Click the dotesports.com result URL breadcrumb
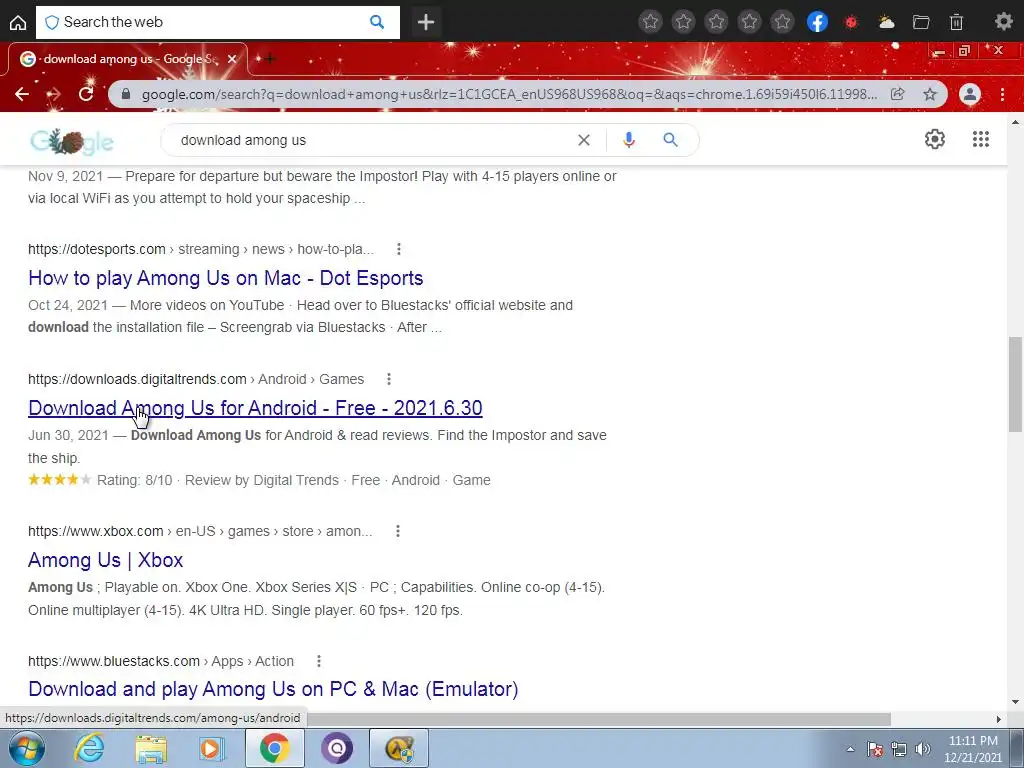 coord(201,249)
